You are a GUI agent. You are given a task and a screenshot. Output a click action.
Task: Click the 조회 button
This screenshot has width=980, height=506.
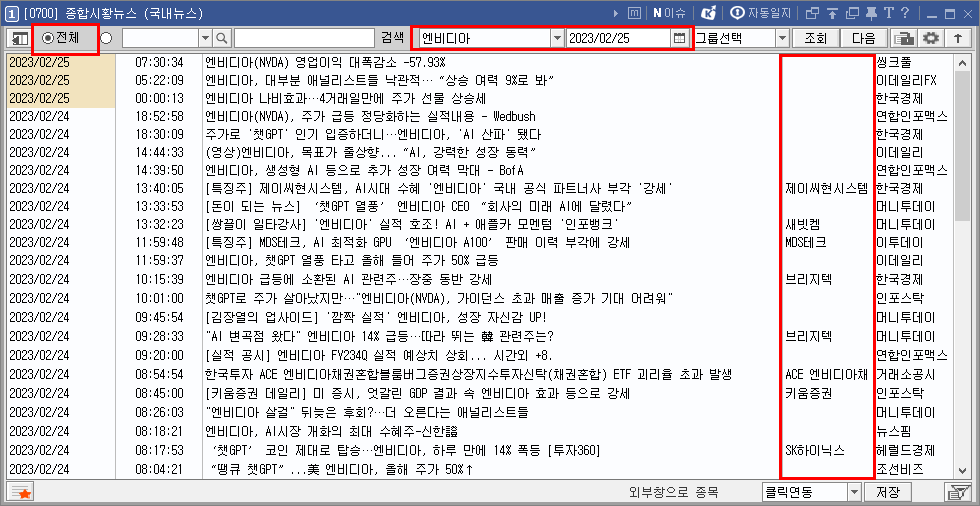[x=815, y=38]
